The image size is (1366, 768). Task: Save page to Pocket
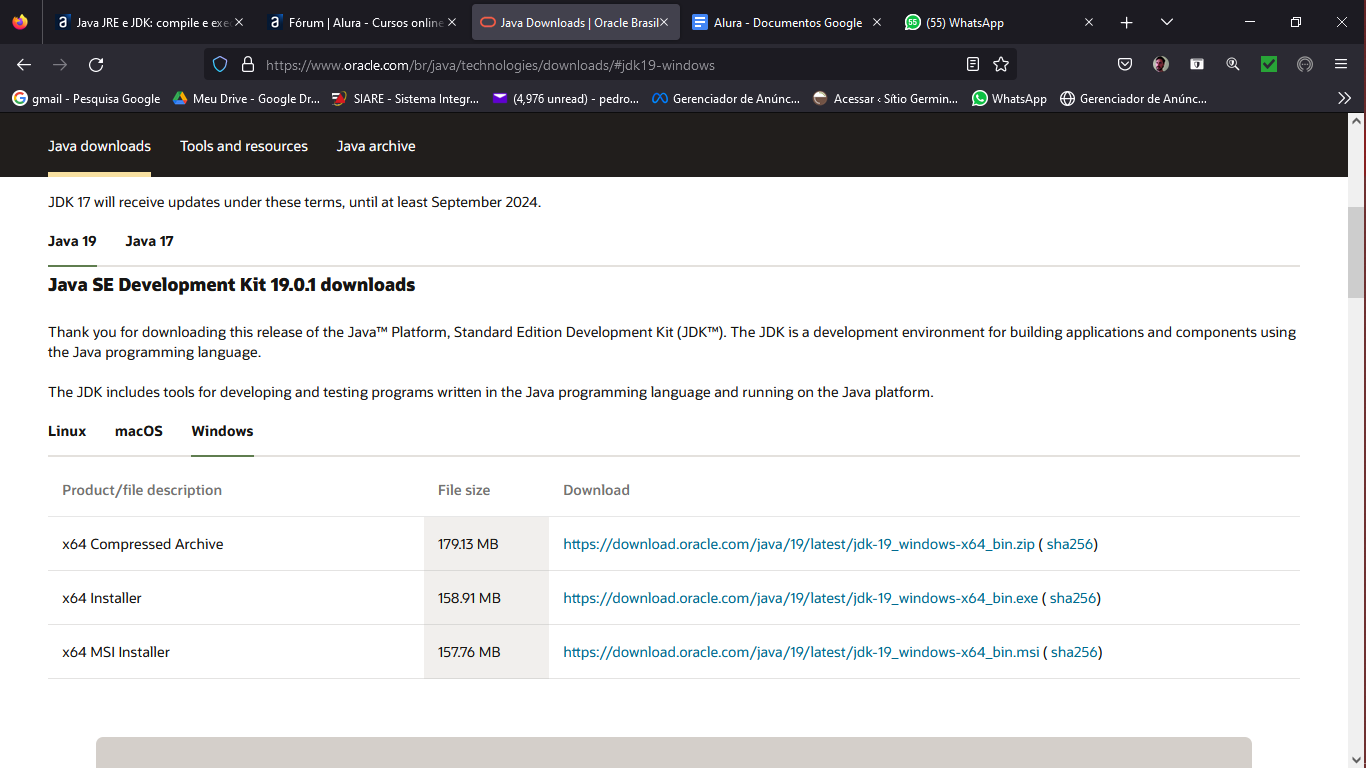(1125, 65)
